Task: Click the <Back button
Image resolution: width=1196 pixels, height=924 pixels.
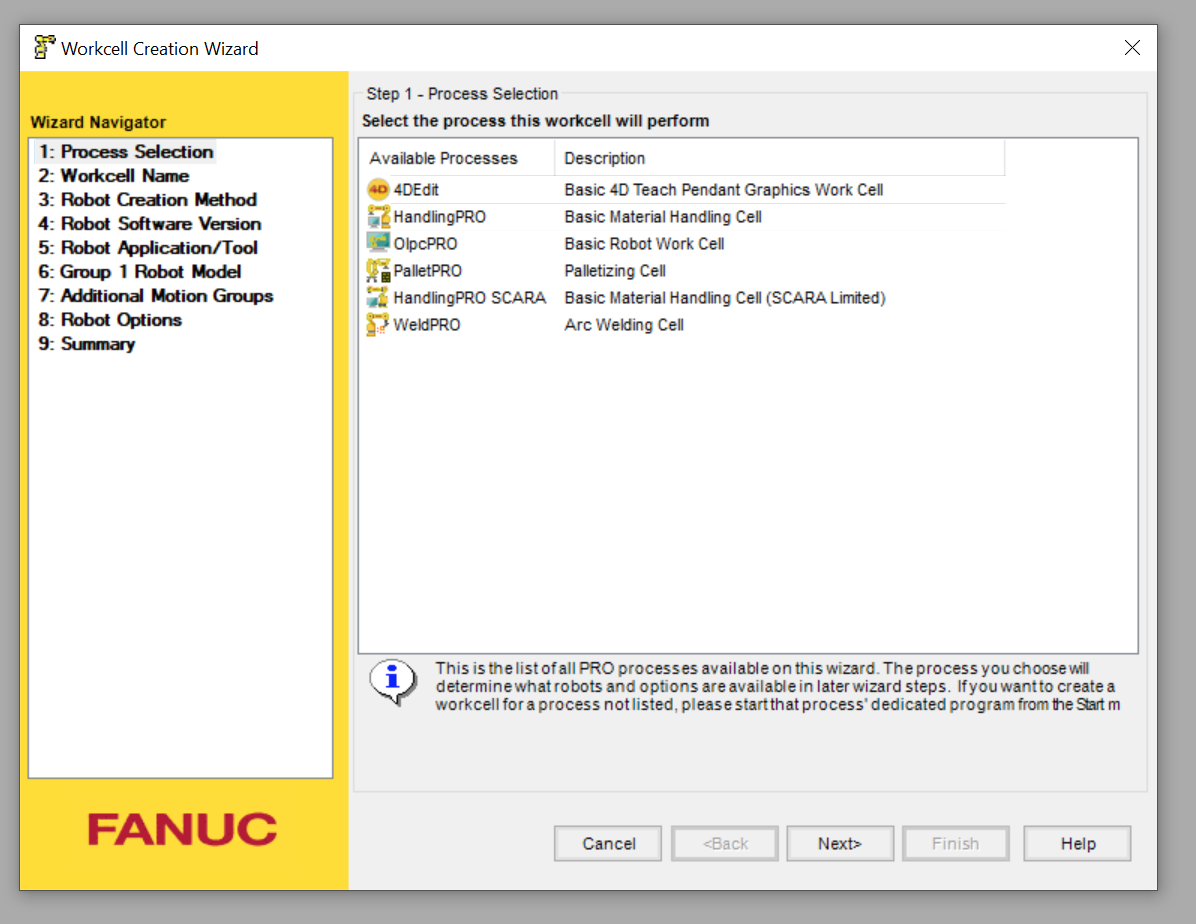Action: [x=725, y=843]
